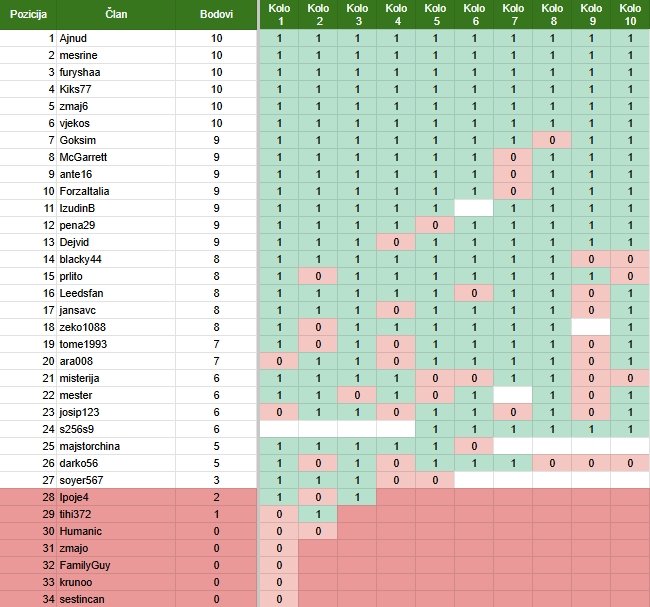Click member name Ajnud
Image resolution: width=650 pixels, height=607 pixels.
(x=74, y=38)
